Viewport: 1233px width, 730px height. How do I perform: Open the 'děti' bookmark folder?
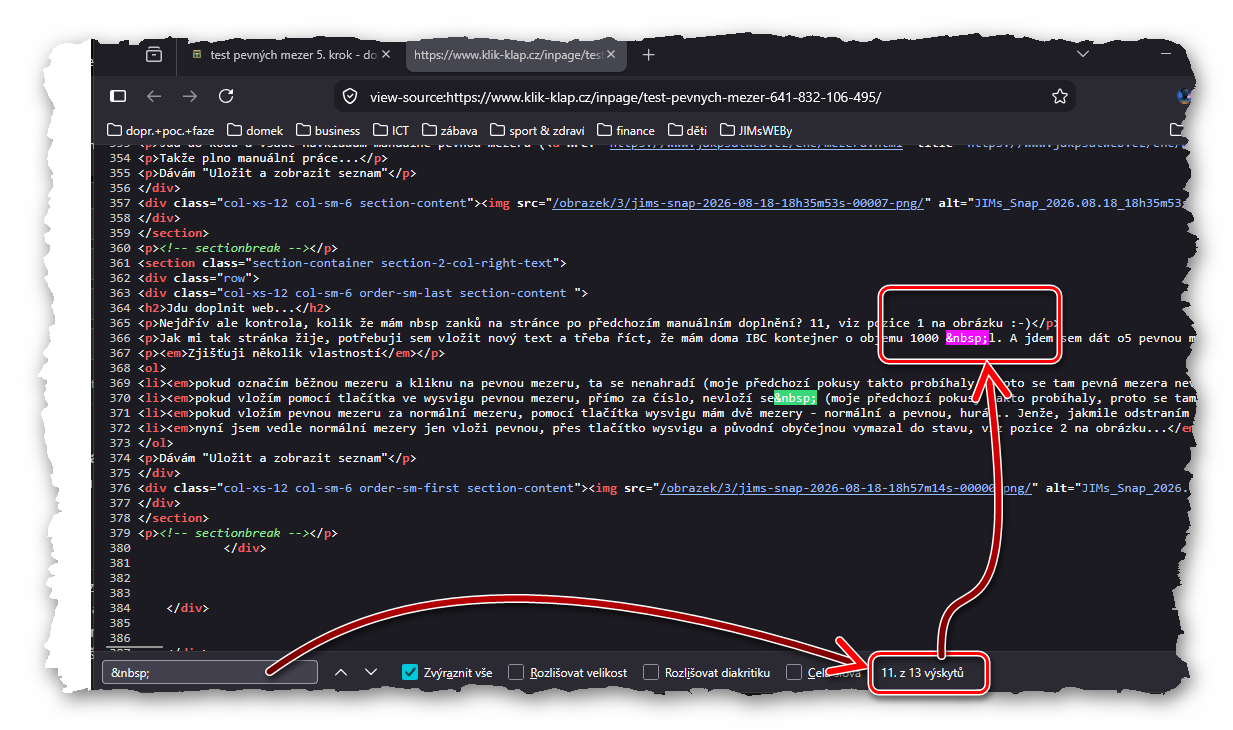tap(687, 131)
